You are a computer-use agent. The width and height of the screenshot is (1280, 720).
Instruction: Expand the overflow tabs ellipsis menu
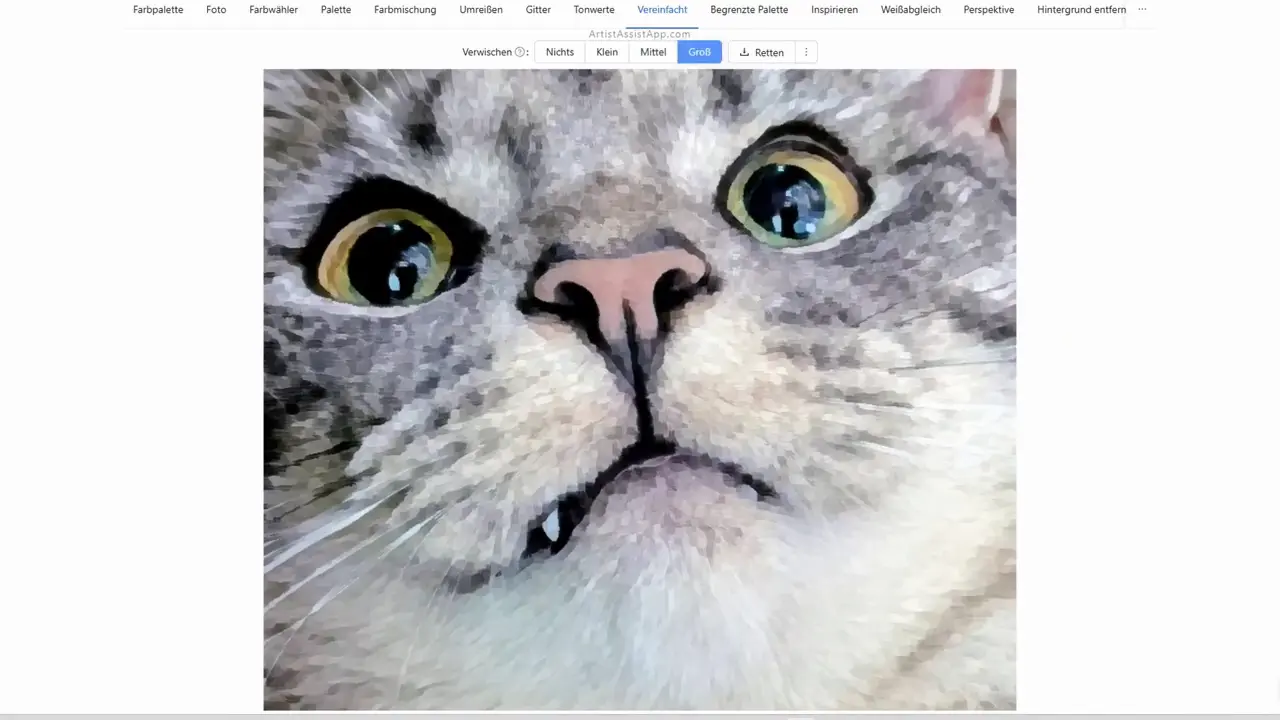[1142, 10]
